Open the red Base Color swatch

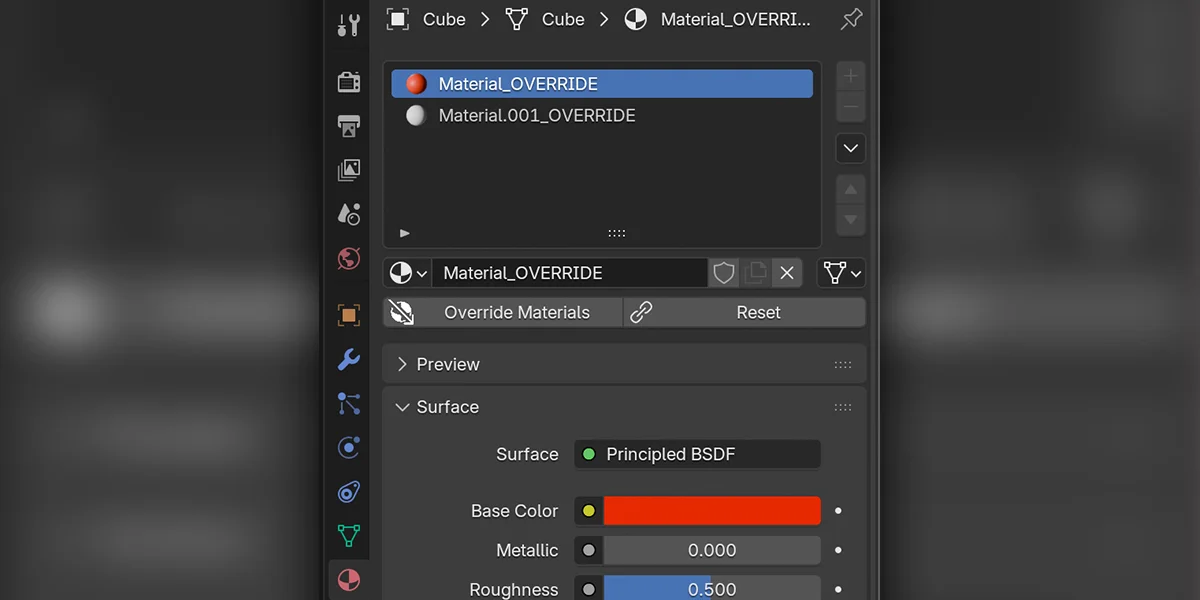pos(711,510)
